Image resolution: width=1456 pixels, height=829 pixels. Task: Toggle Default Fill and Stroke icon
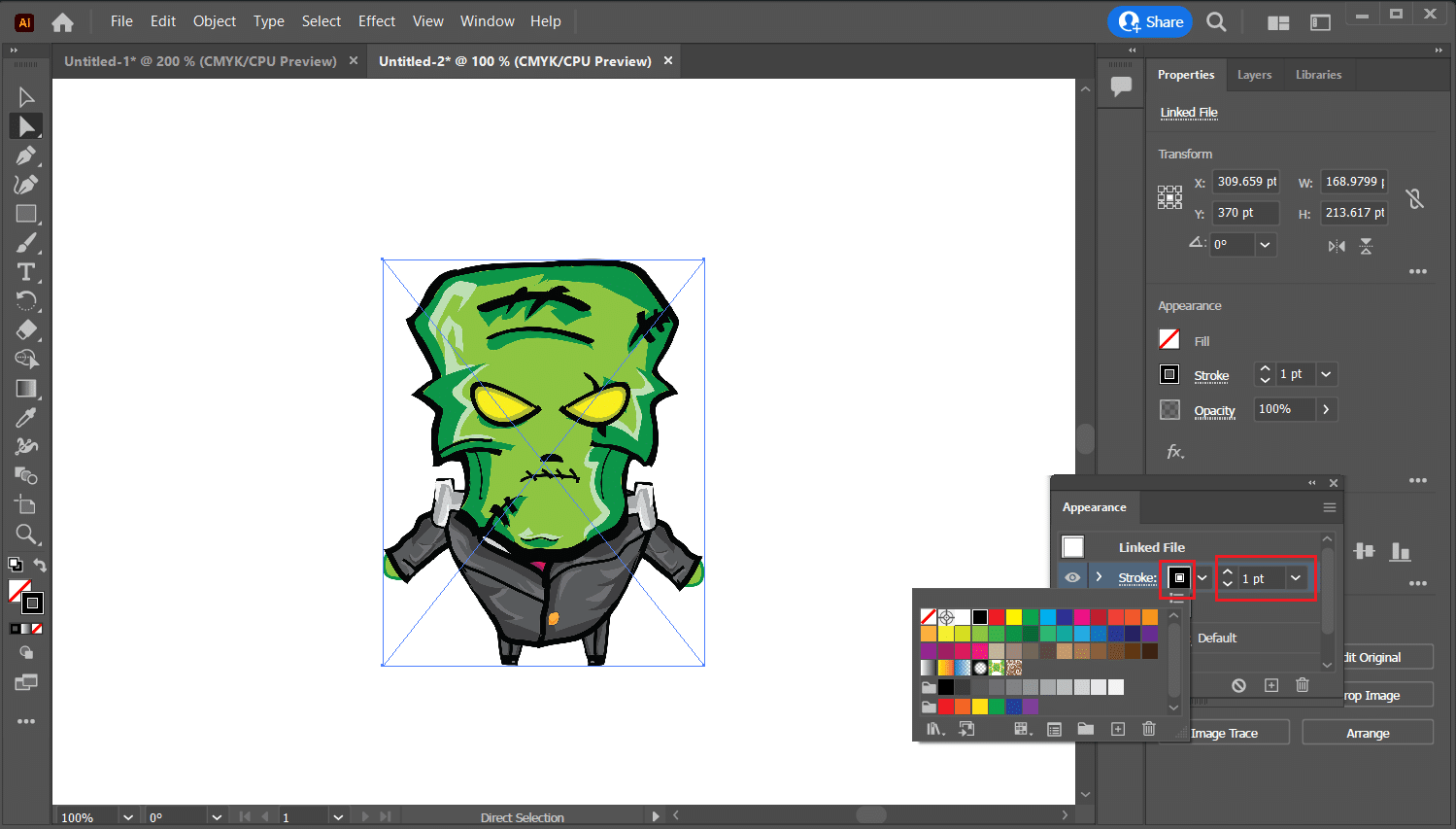point(16,564)
